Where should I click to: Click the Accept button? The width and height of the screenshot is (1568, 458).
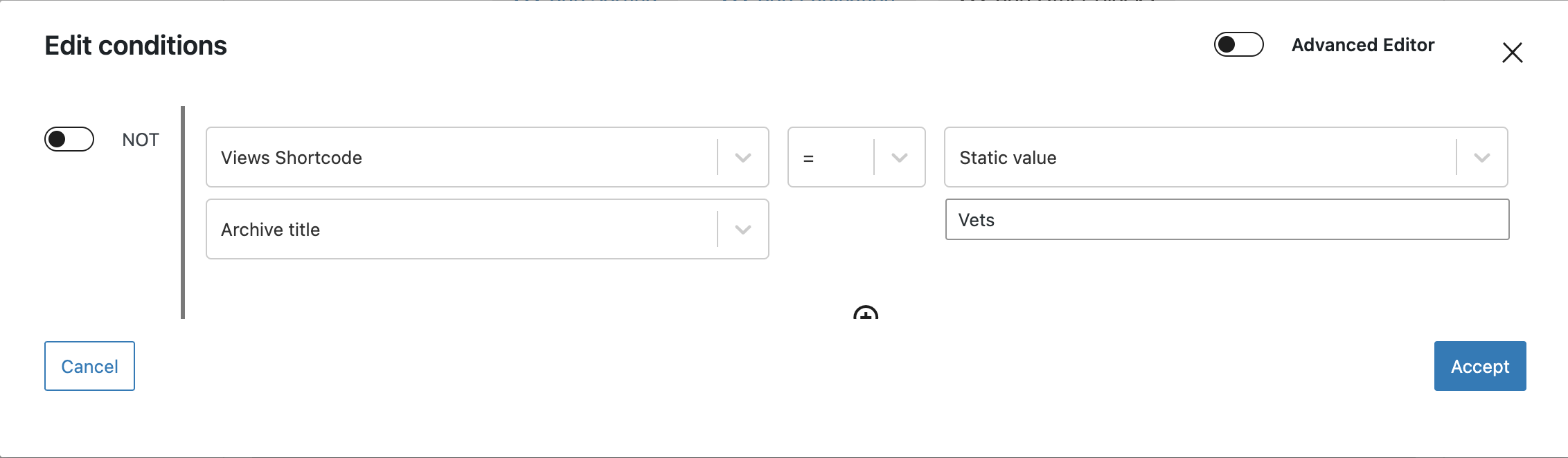[1480, 366]
